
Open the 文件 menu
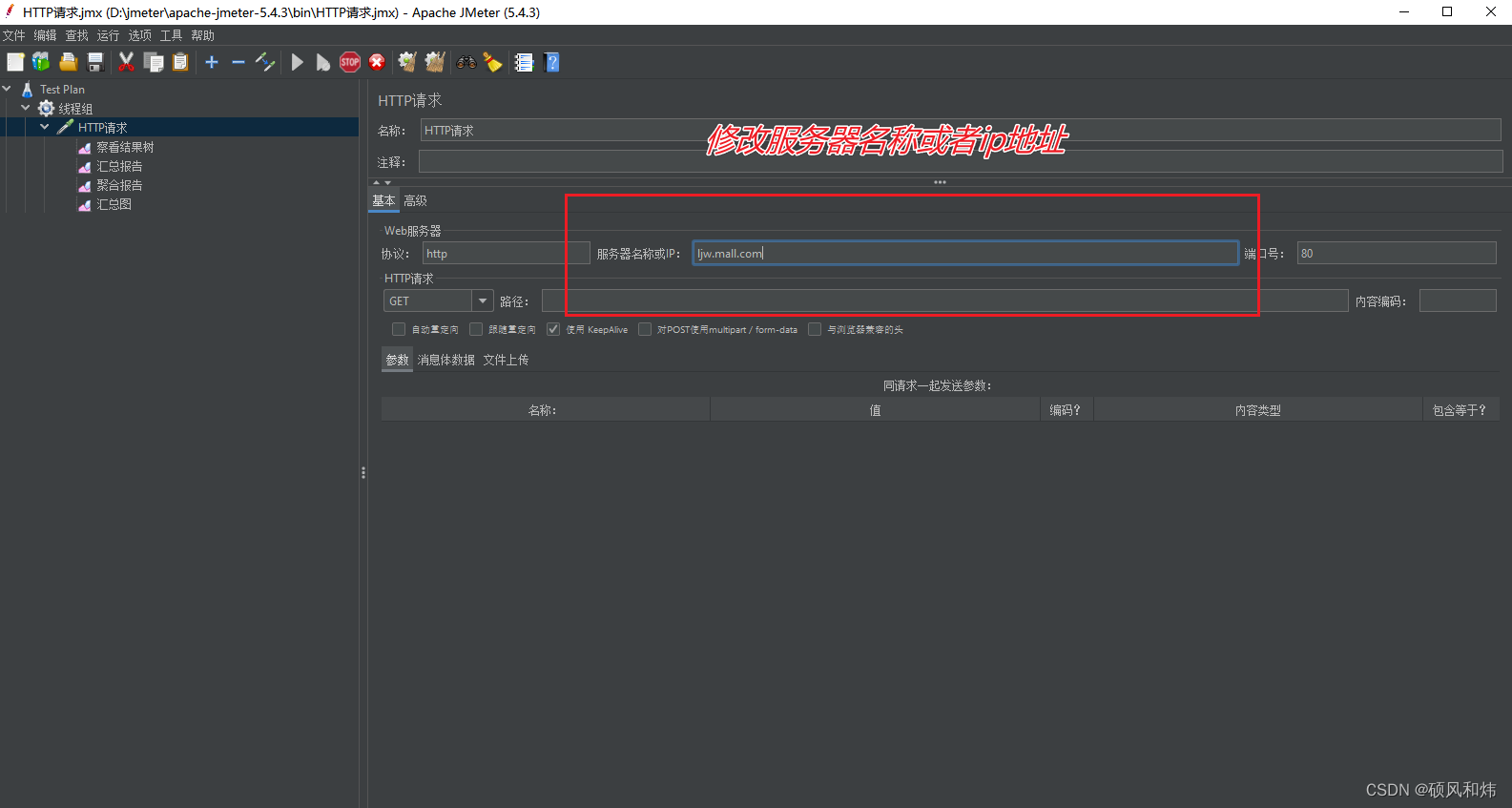tap(13, 35)
